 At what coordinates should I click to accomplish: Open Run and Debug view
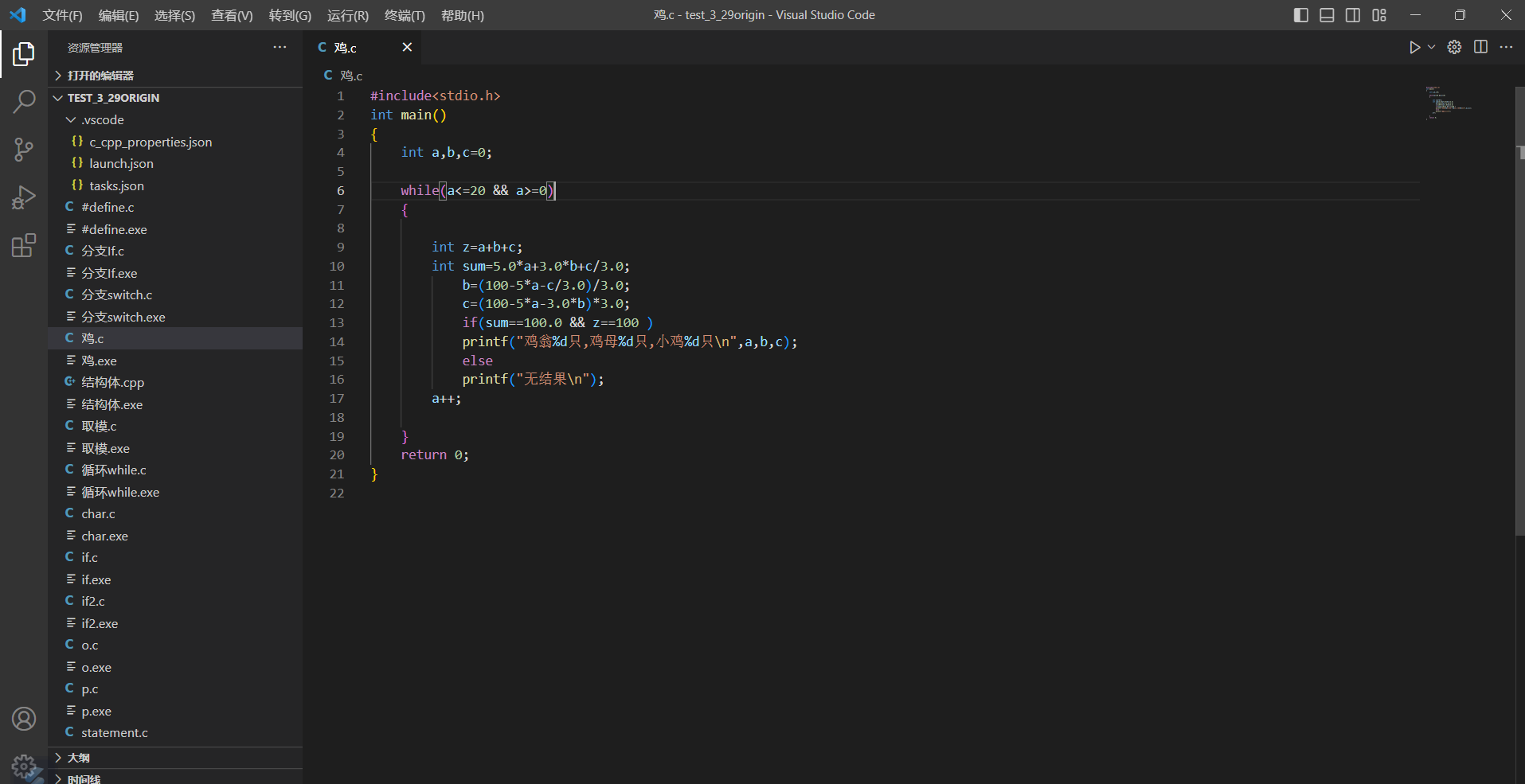coord(24,197)
